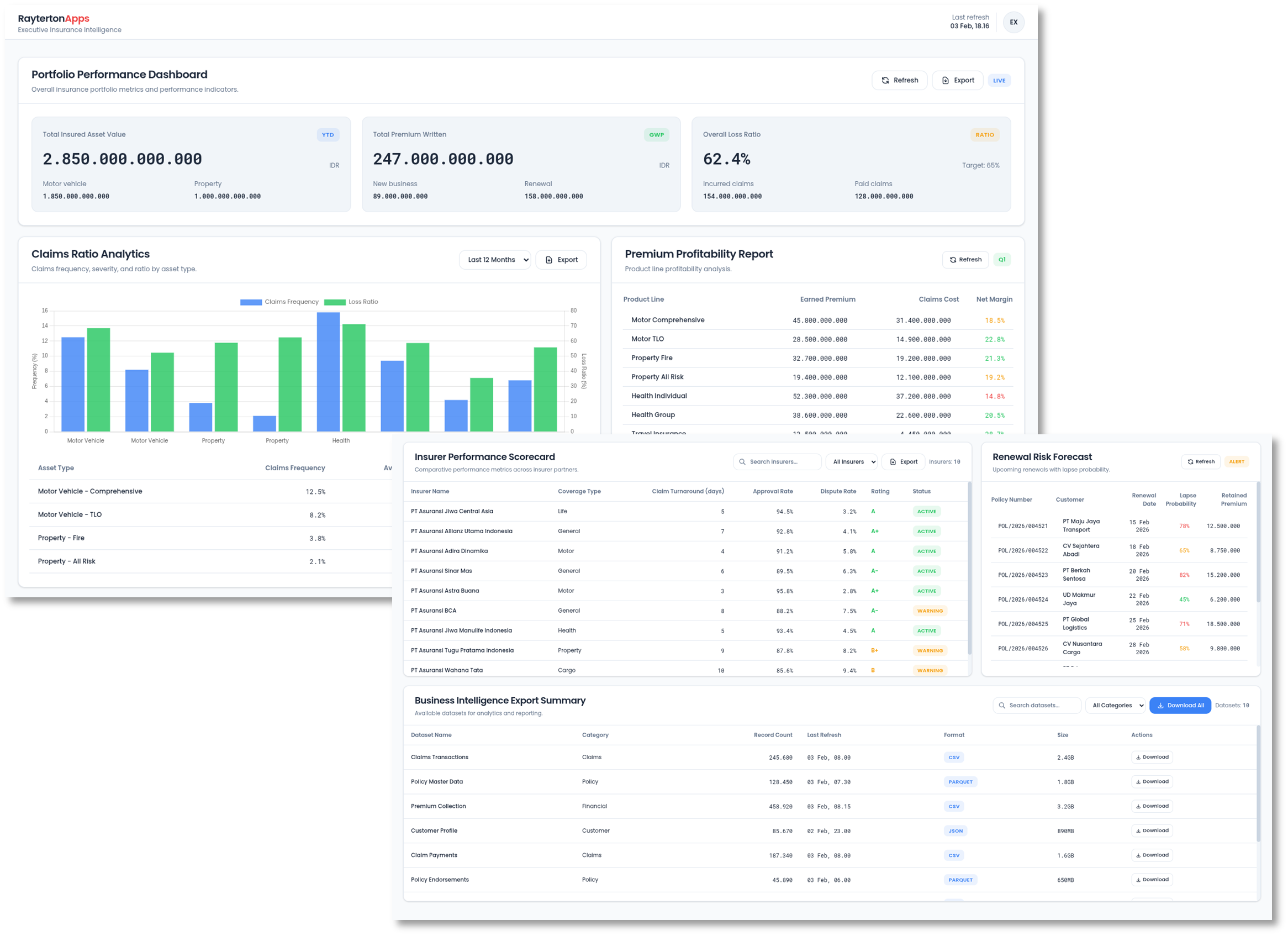Toggle the Q1 badge in Premium Profitability Report

pyautogui.click(x=1002, y=260)
